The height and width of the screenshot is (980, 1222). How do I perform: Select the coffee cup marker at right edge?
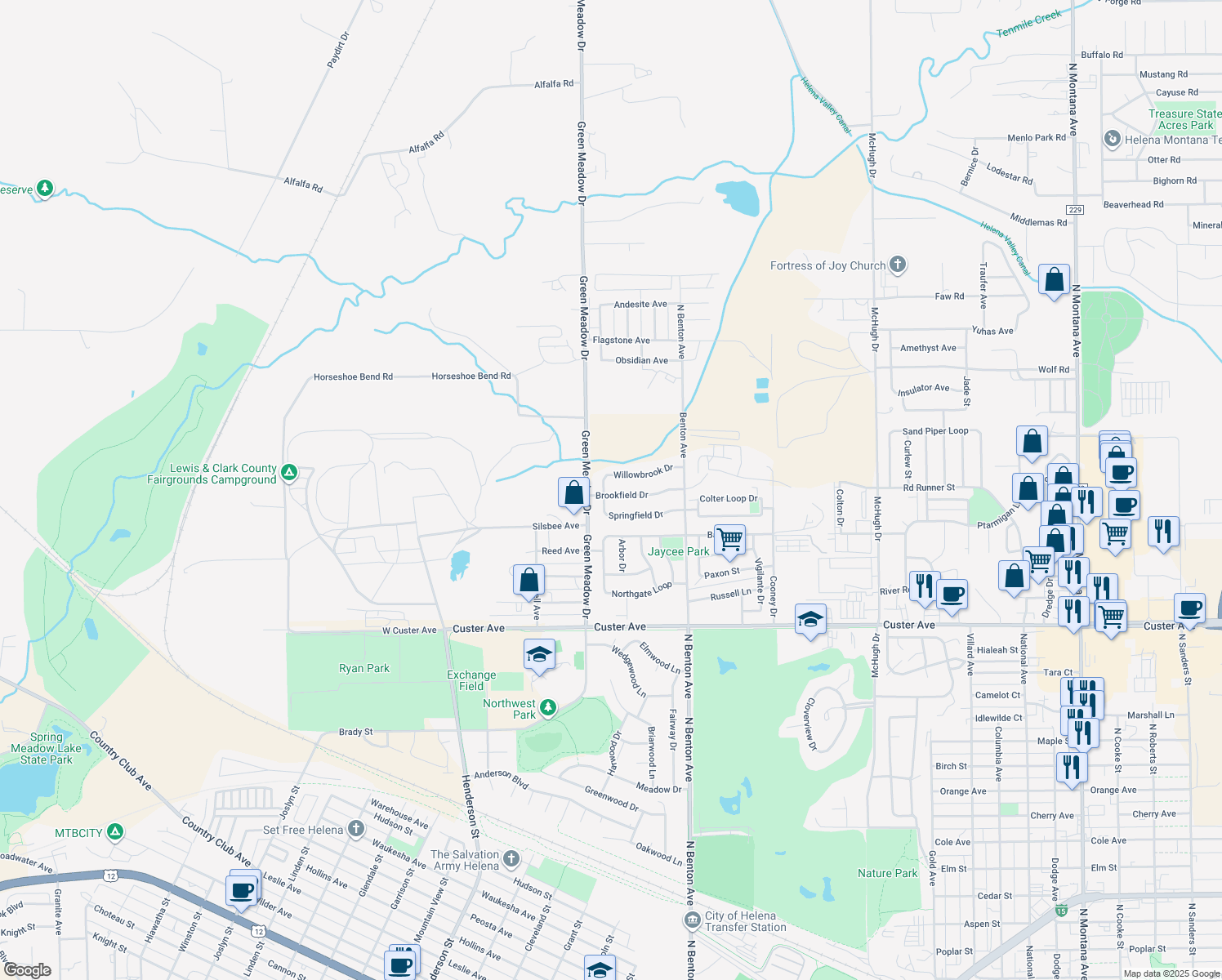[1190, 607]
